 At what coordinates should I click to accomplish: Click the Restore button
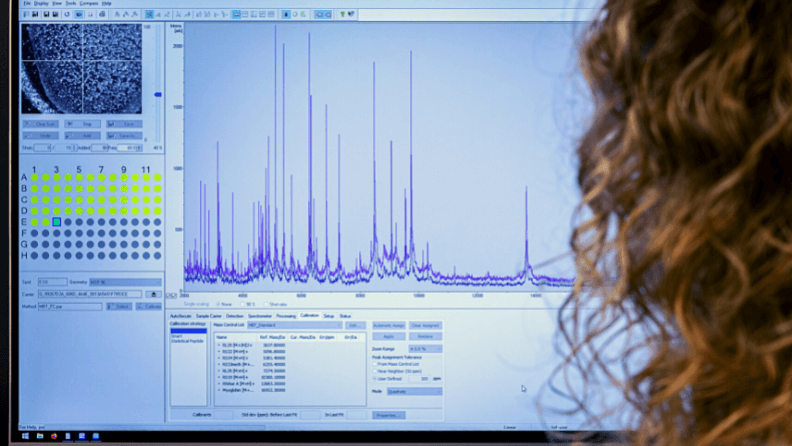pyautogui.click(x=425, y=336)
